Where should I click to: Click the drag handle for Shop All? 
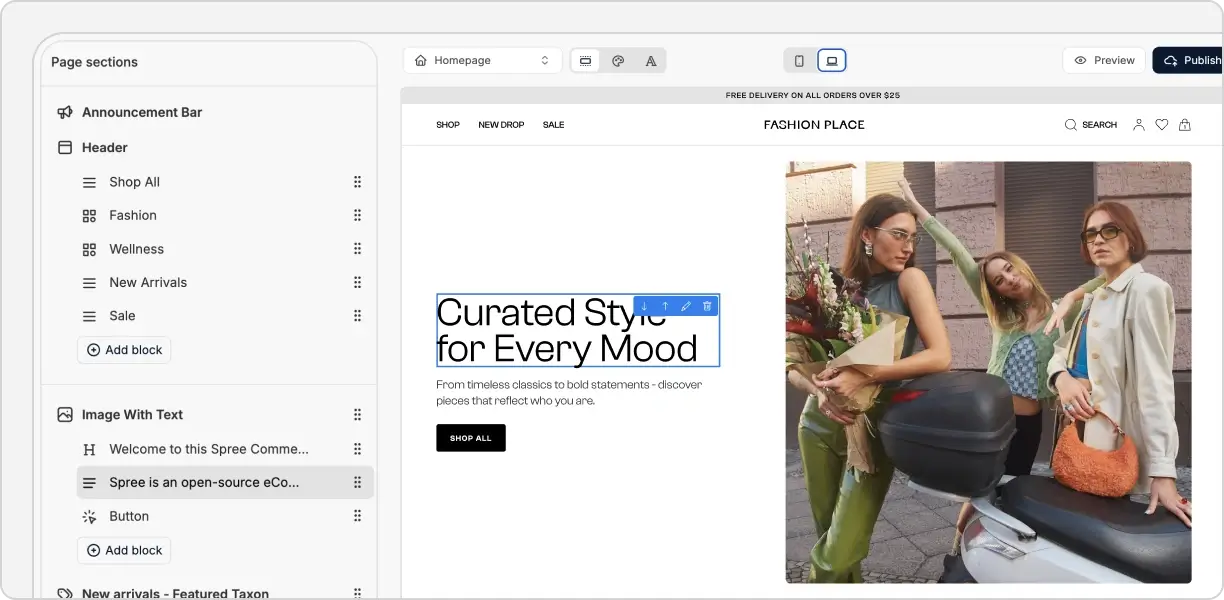(357, 182)
